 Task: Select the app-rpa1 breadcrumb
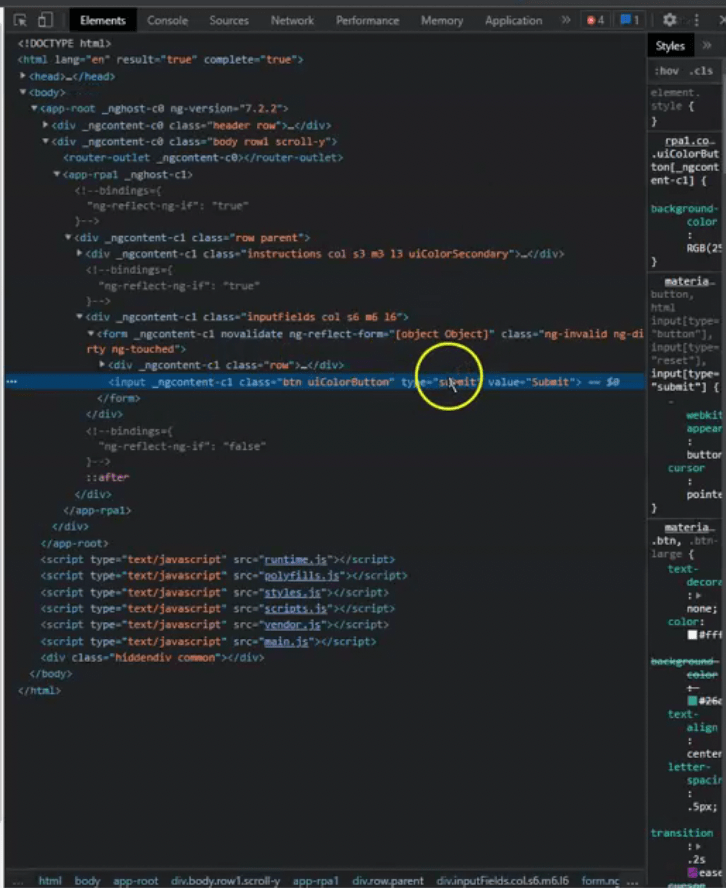point(315,881)
